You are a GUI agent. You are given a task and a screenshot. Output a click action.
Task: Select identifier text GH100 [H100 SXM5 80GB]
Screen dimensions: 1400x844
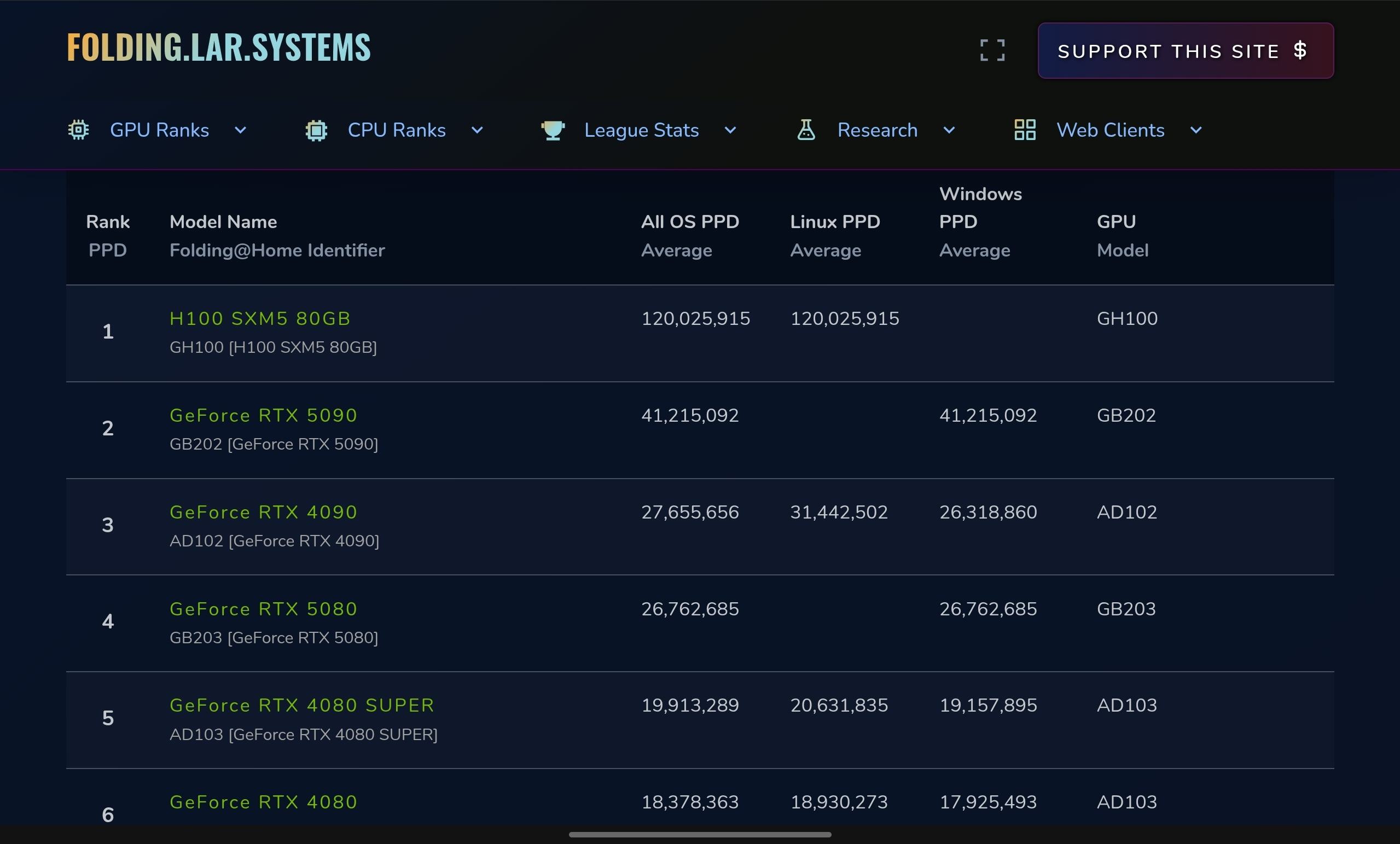pos(274,347)
